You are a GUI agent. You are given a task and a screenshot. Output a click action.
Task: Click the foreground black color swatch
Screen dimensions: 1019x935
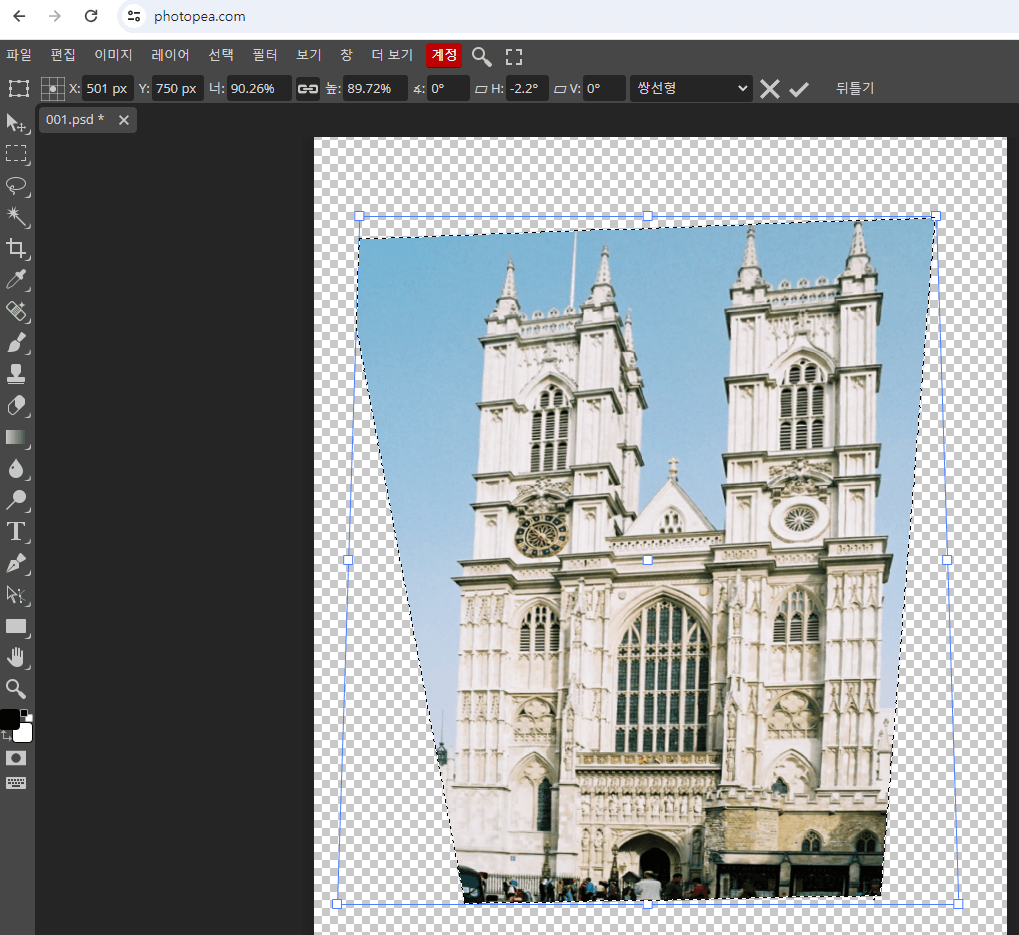[8, 719]
